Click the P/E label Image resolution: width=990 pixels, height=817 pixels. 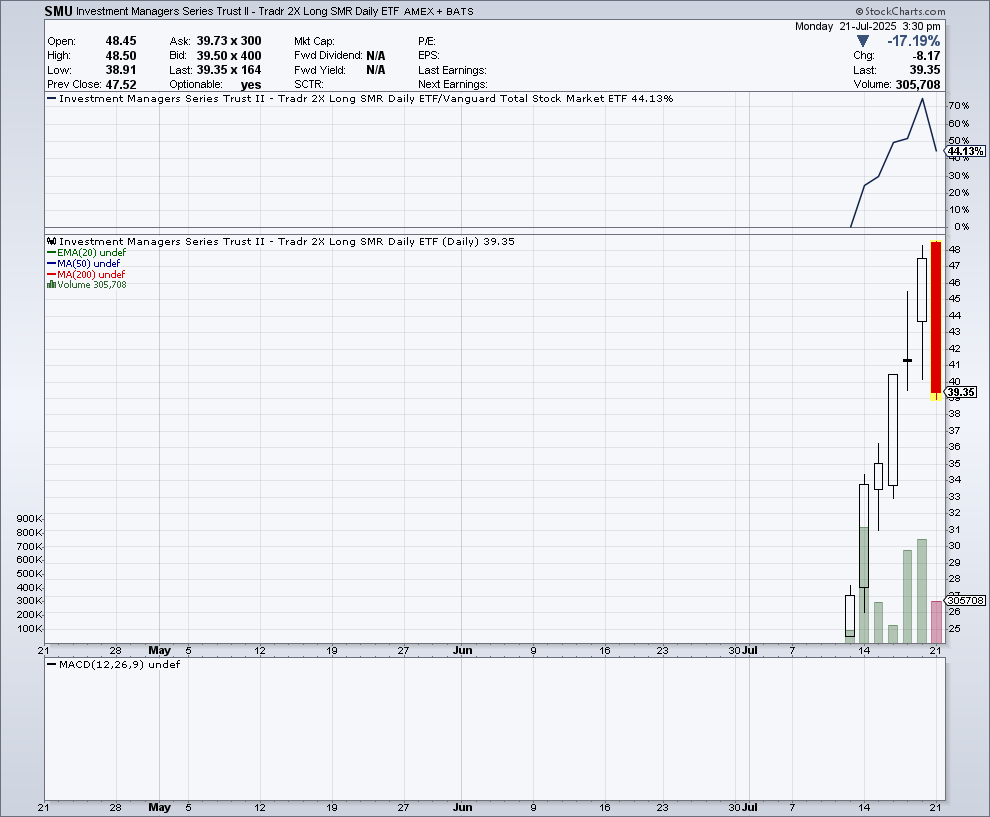point(427,41)
